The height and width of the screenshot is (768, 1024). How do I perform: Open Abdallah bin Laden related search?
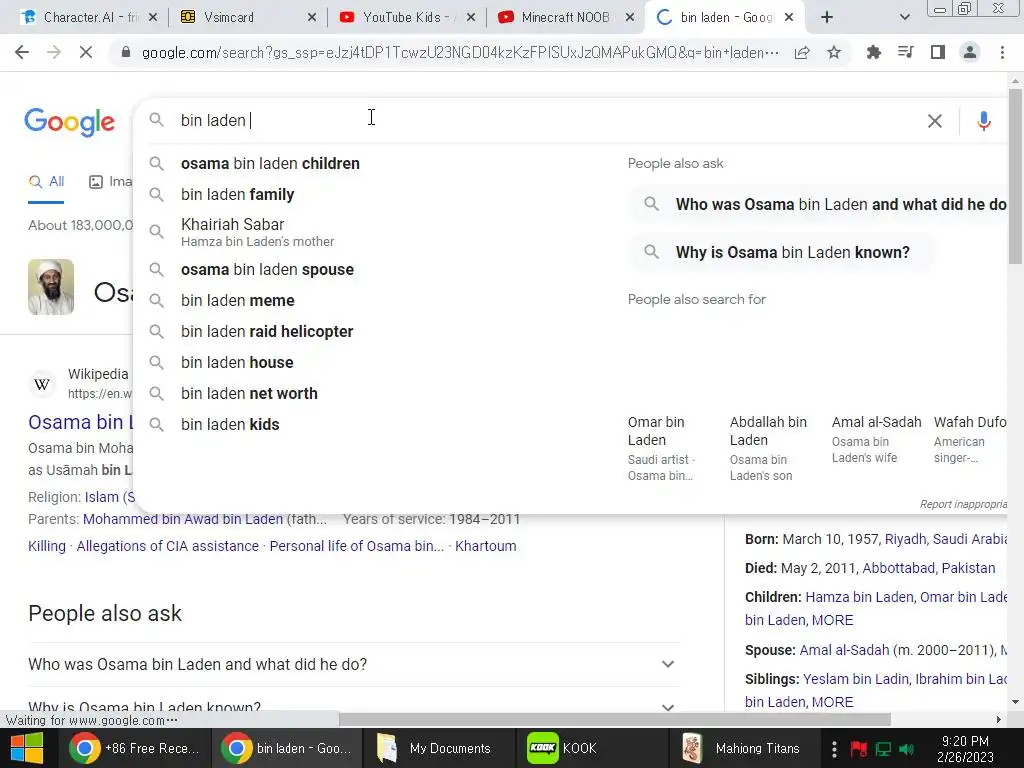point(769,448)
